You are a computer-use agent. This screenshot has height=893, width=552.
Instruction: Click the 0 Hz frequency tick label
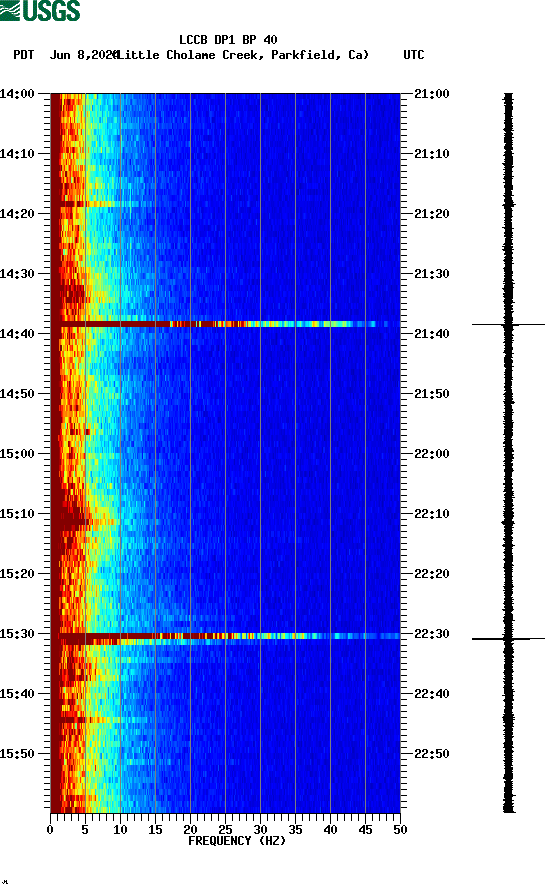click(x=50, y=830)
